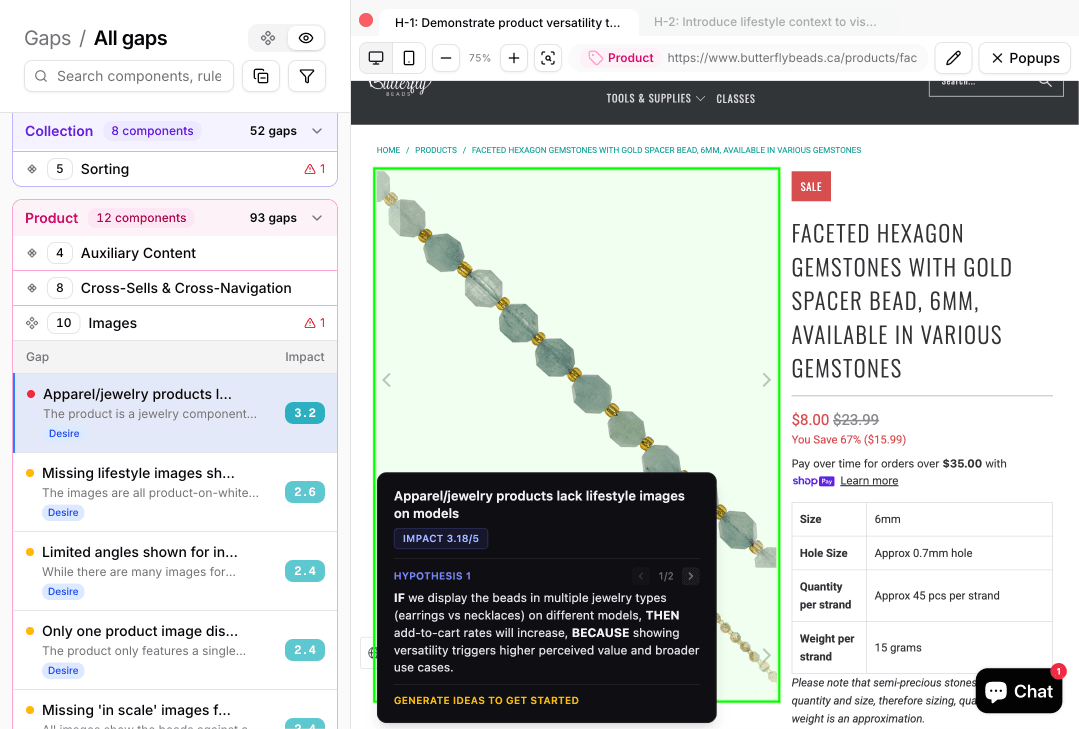Open the Images component row
This screenshot has width=1079, height=729.
tap(175, 323)
